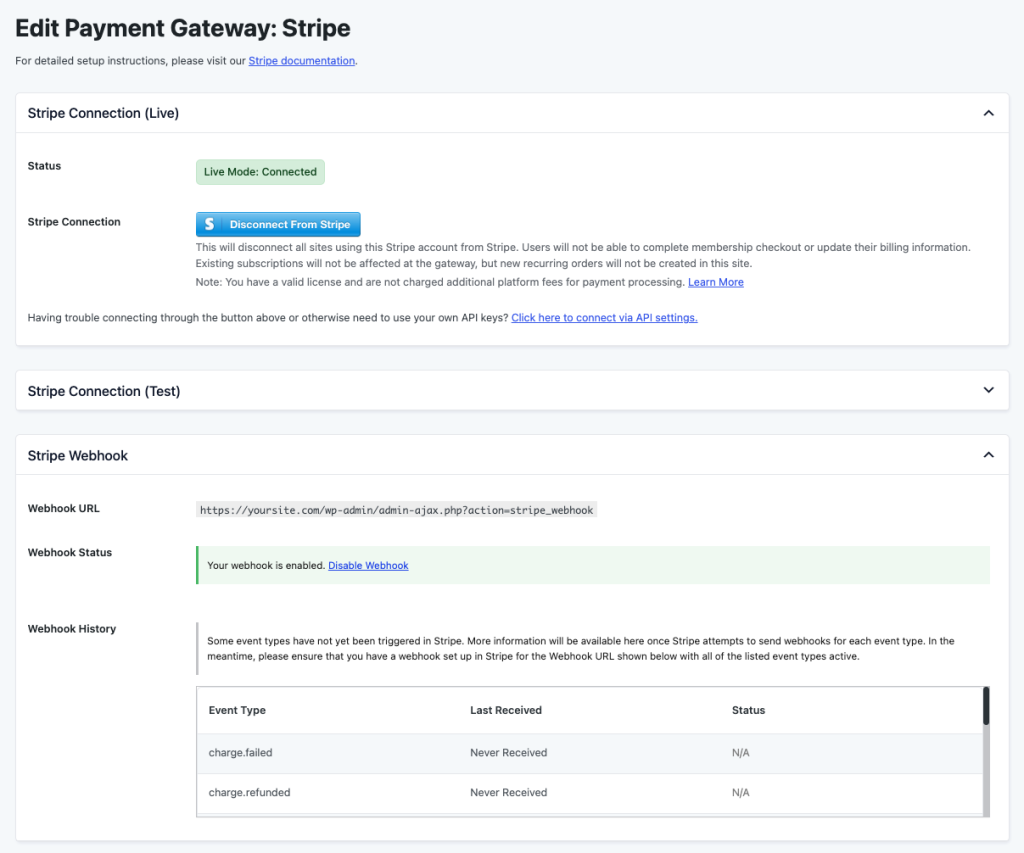Open the Learn More link

click(x=716, y=282)
